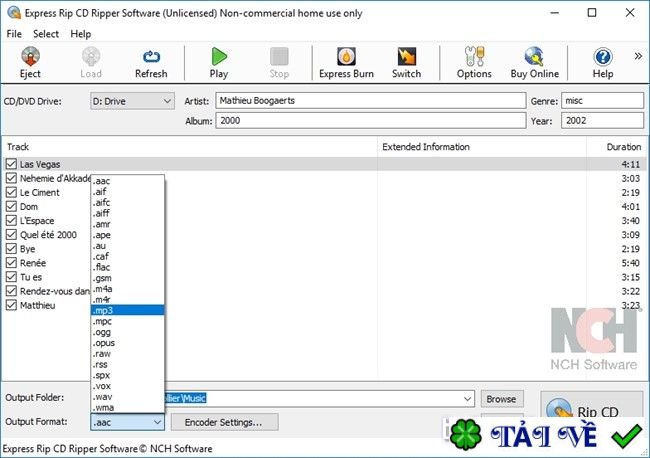Click the Browse button
Screen dimensions: 650x458
pos(502,399)
